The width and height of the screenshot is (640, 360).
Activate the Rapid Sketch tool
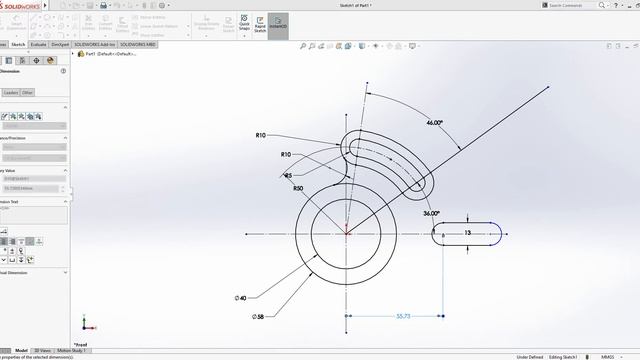[260, 24]
